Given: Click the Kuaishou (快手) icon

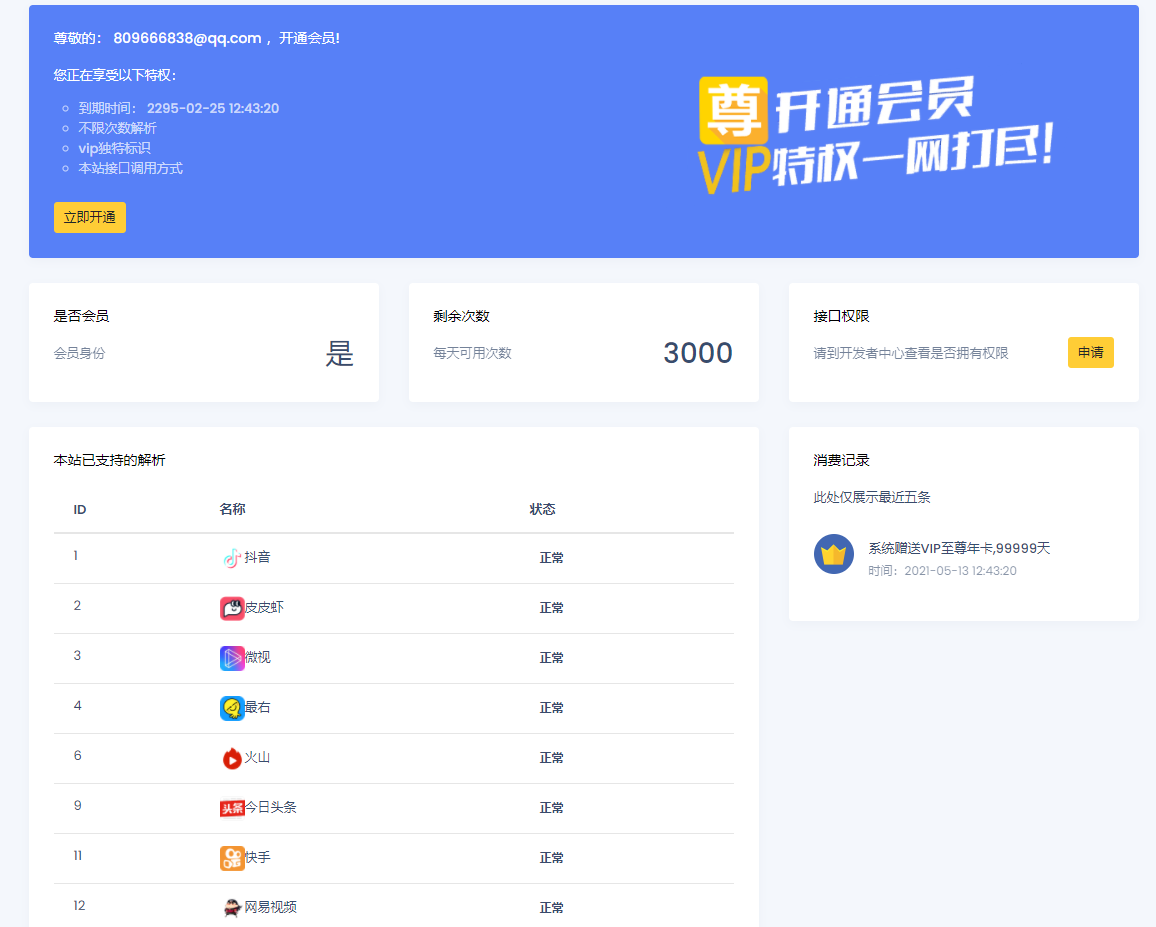Looking at the screenshot, I should point(232,858).
